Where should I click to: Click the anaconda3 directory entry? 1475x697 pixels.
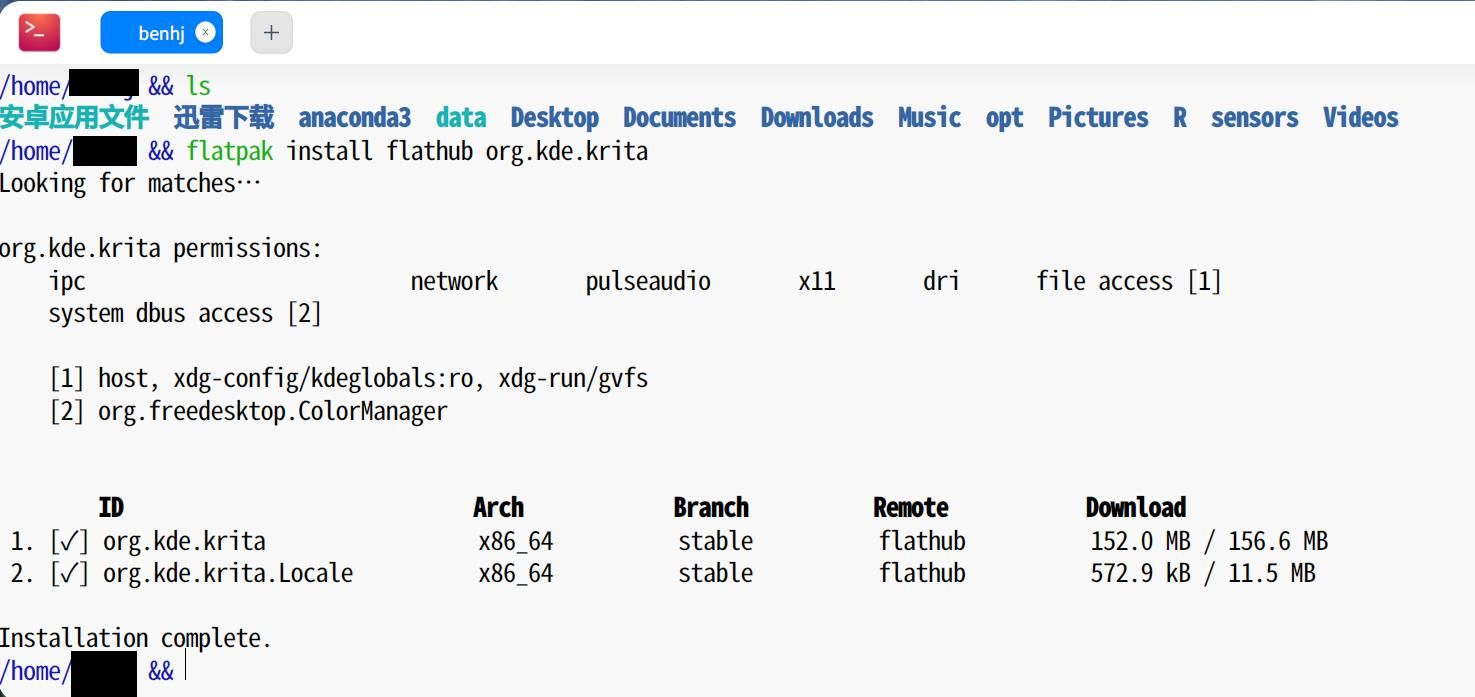point(354,118)
